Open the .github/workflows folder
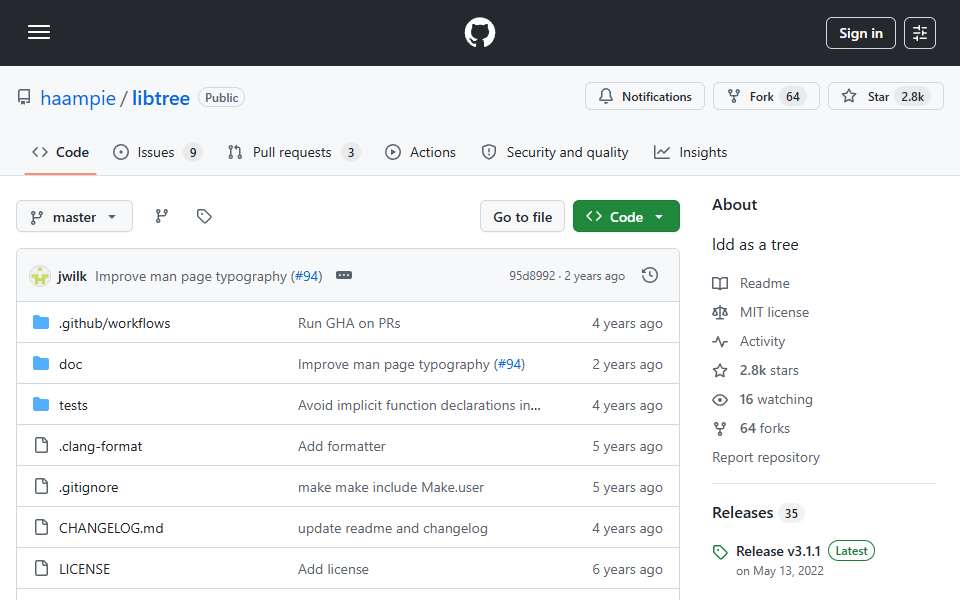This screenshot has height=600, width=960. (x=114, y=323)
